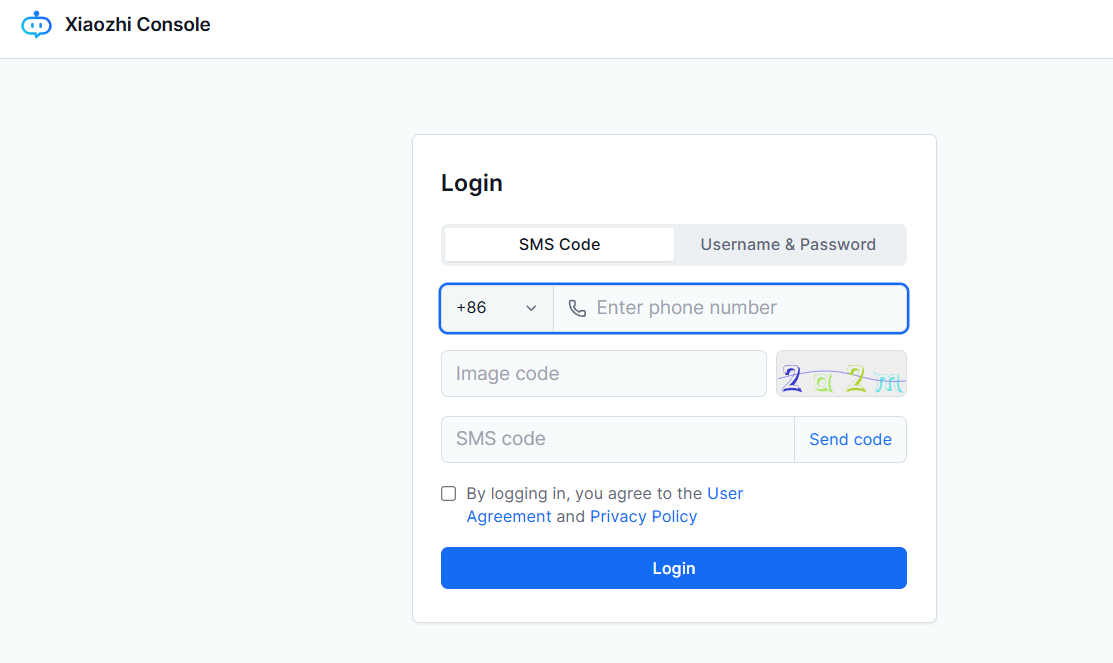Click the blue Login button

(674, 568)
